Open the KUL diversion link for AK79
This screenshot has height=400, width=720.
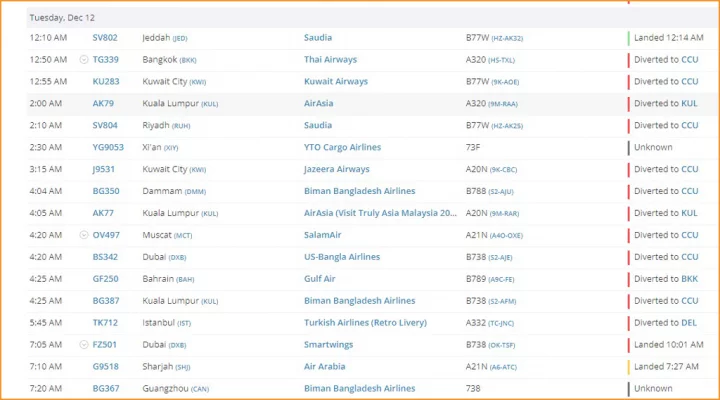point(689,104)
